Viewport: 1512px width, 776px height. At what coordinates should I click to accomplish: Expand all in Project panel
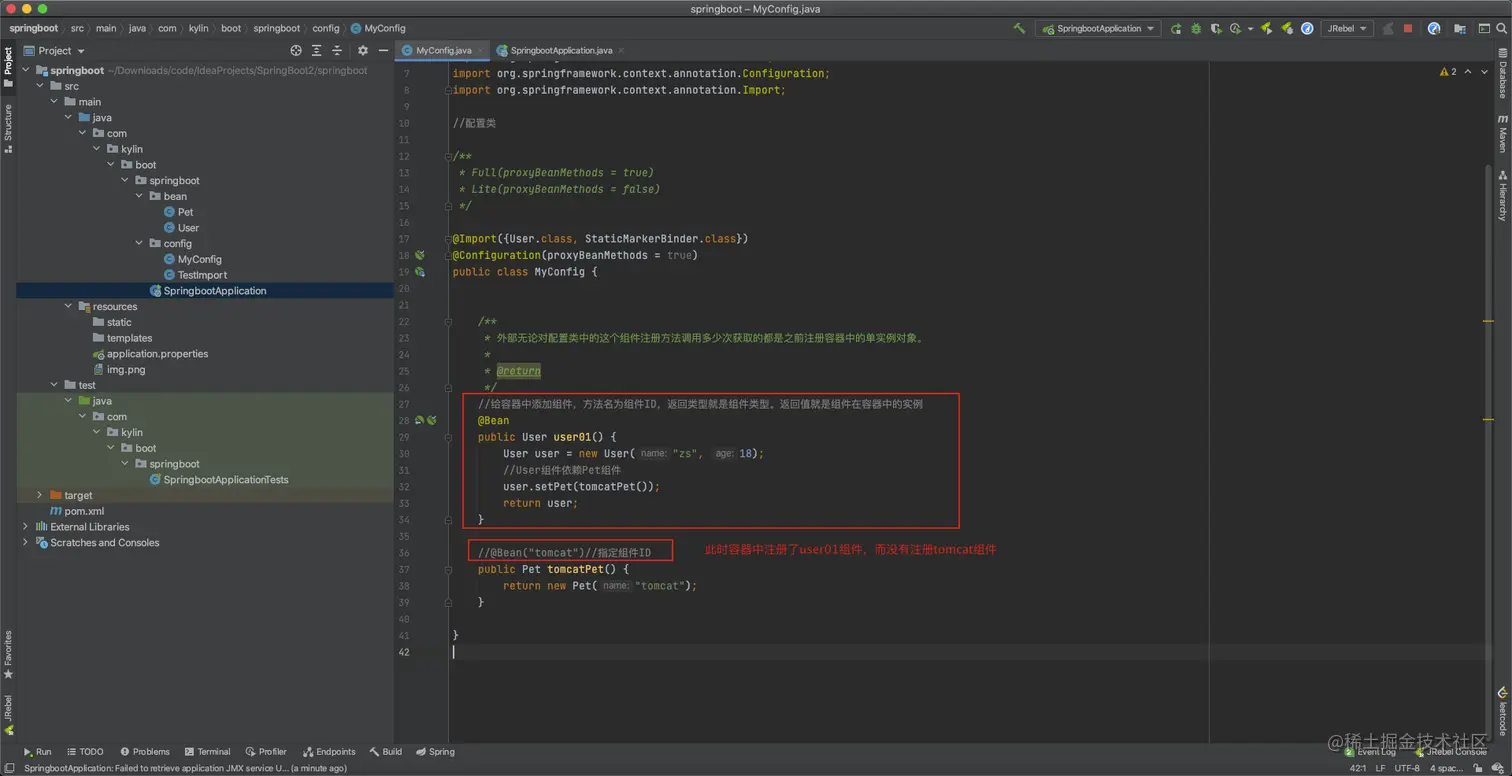tap(317, 50)
